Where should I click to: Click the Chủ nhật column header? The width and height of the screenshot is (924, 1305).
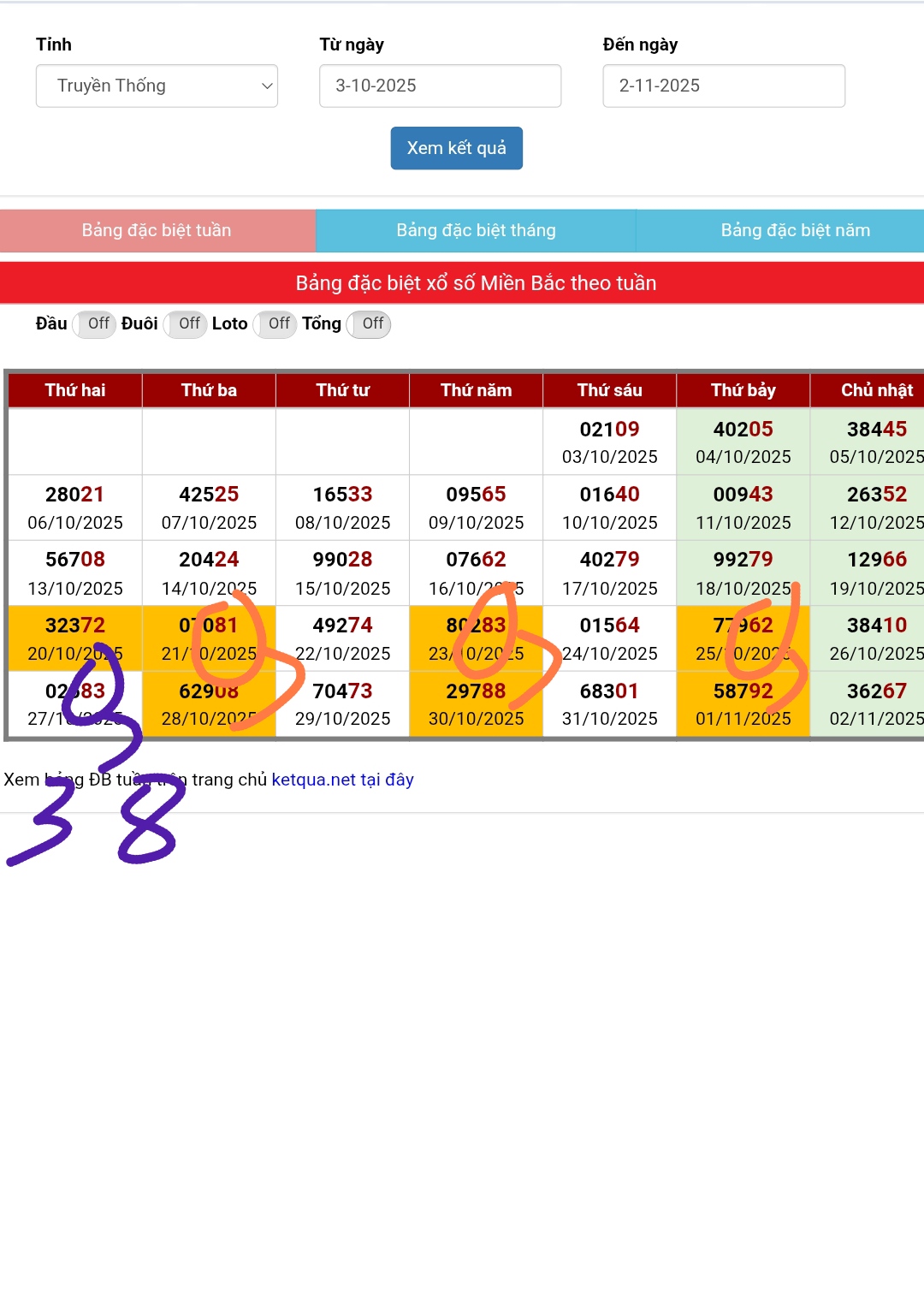[876, 390]
